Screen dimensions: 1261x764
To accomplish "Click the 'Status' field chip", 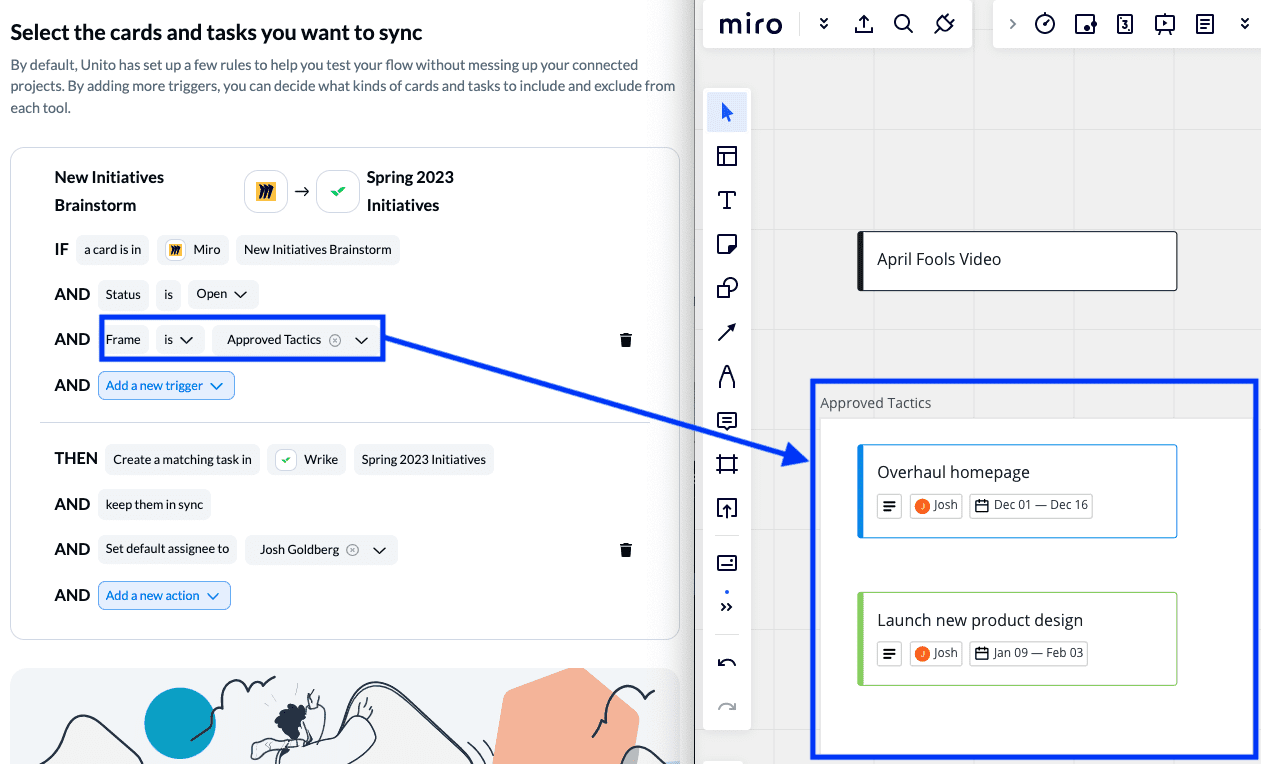I will 123,294.
